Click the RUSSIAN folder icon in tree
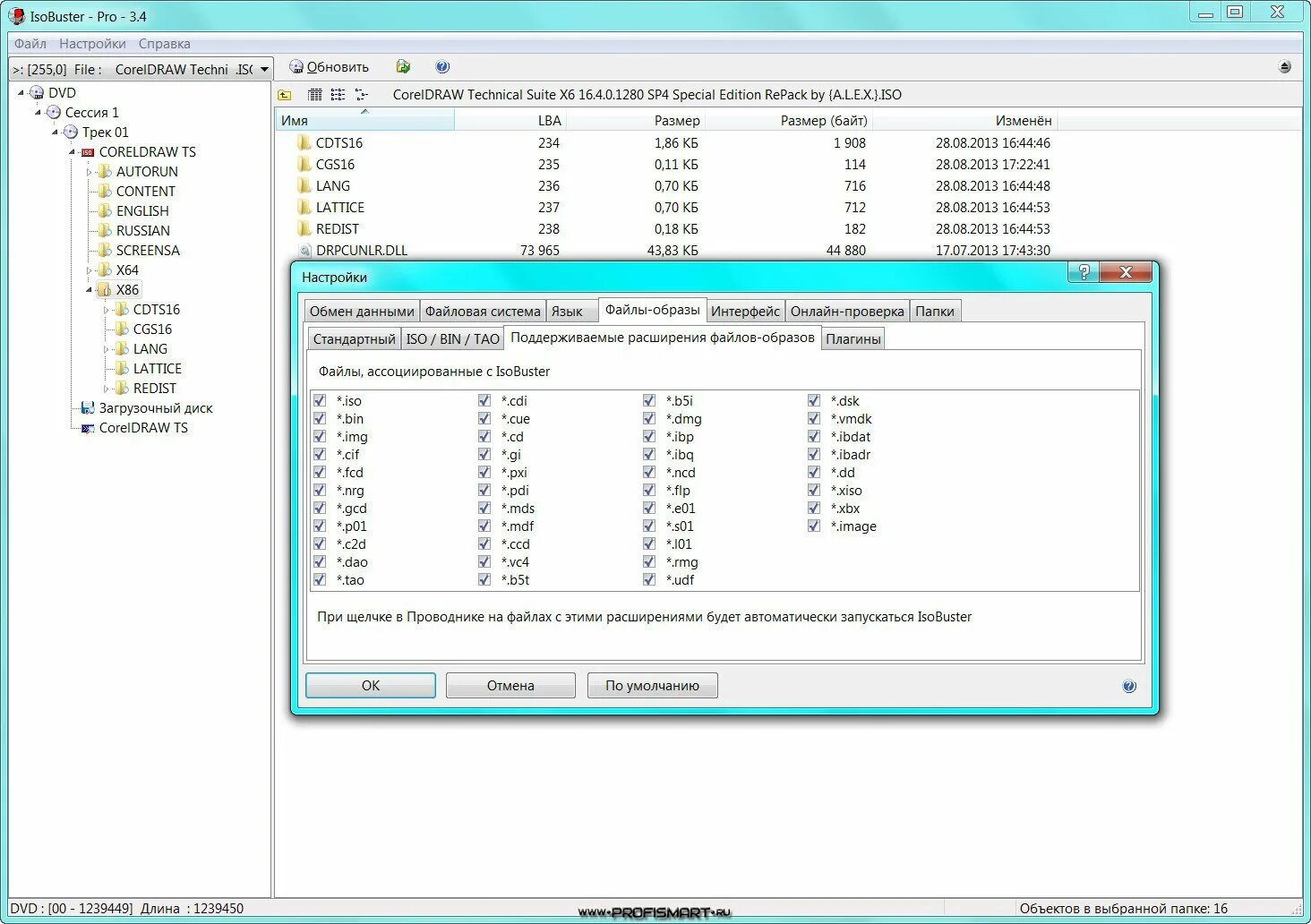The height and width of the screenshot is (924, 1311). point(105,230)
